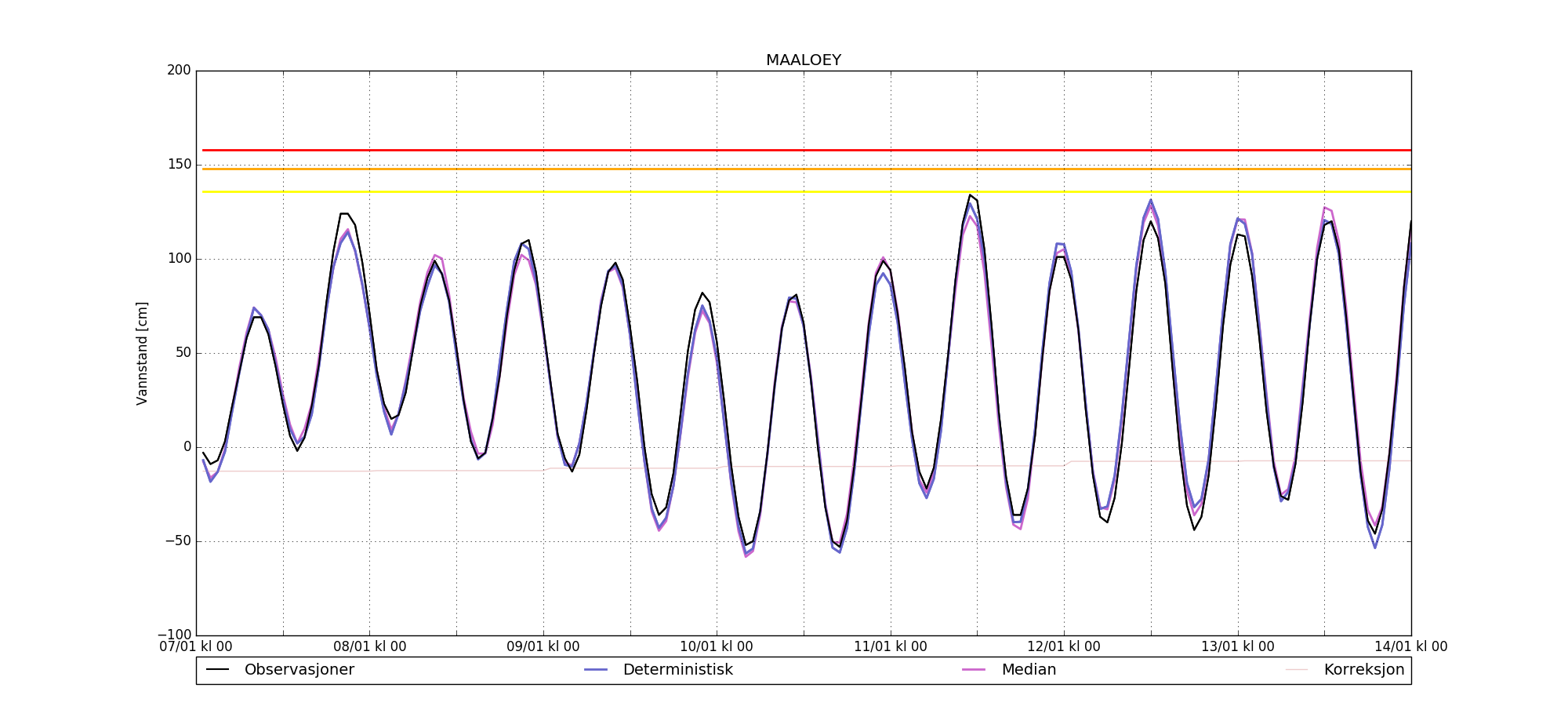Click the x-axis label 13/01 kl 00
The width and height of the screenshot is (1568, 706).
click(1238, 647)
